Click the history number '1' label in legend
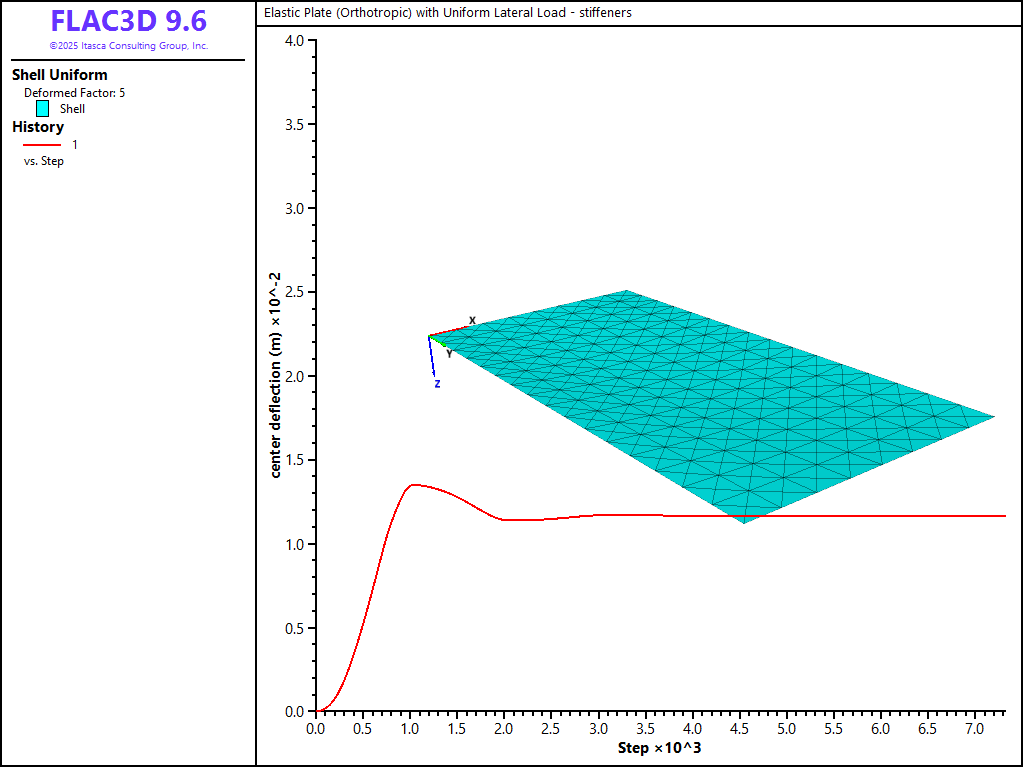Screen dimensions: 1024x768 click(75, 145)
